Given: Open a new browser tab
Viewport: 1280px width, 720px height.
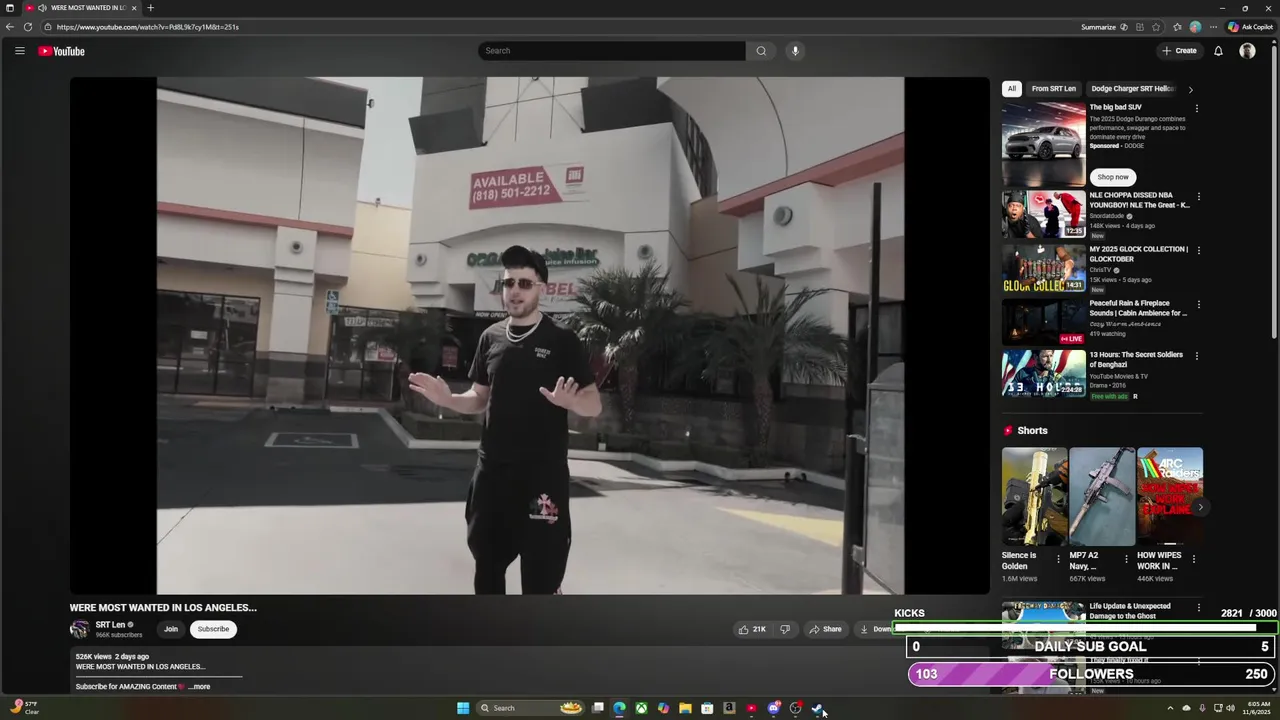Looking at the screenshot, I should (x=151, y=8).
